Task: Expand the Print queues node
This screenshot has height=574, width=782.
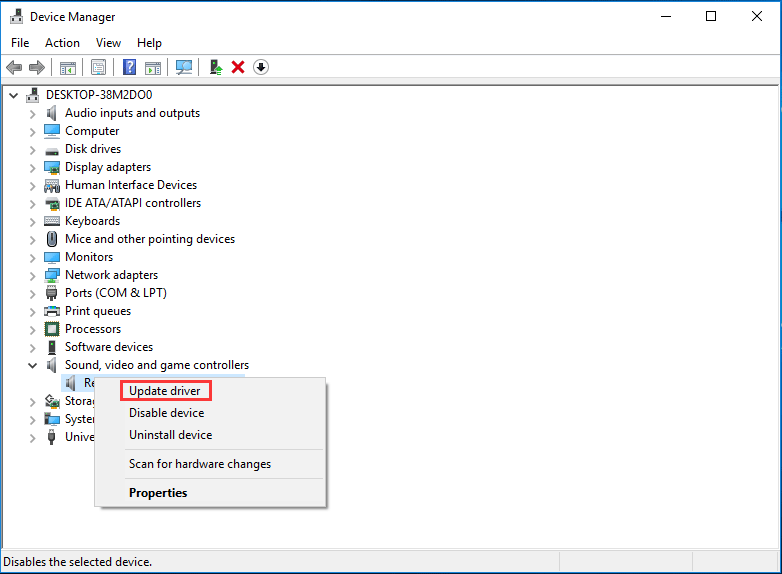Action: point(32,312)
